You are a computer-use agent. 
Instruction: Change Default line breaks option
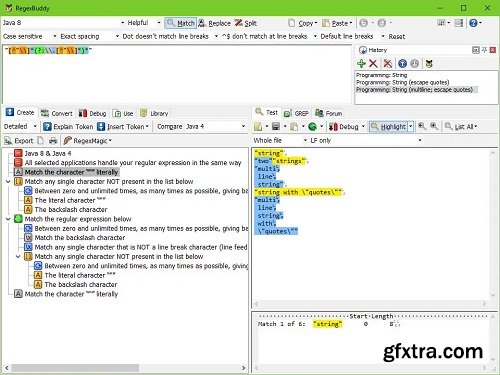[352, 36]
